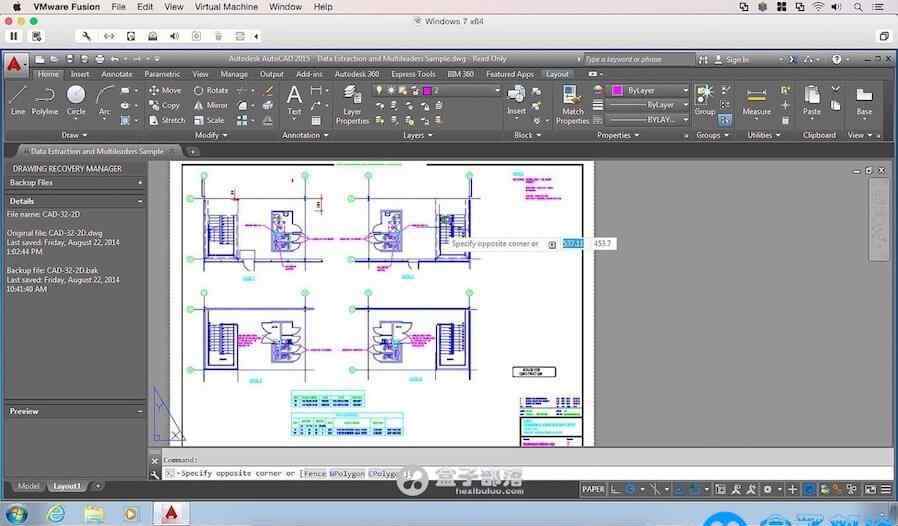Toggle the highlighted group selection button
Image resolution: width=898 pixels, height=526 pixels.
[724, 120]
